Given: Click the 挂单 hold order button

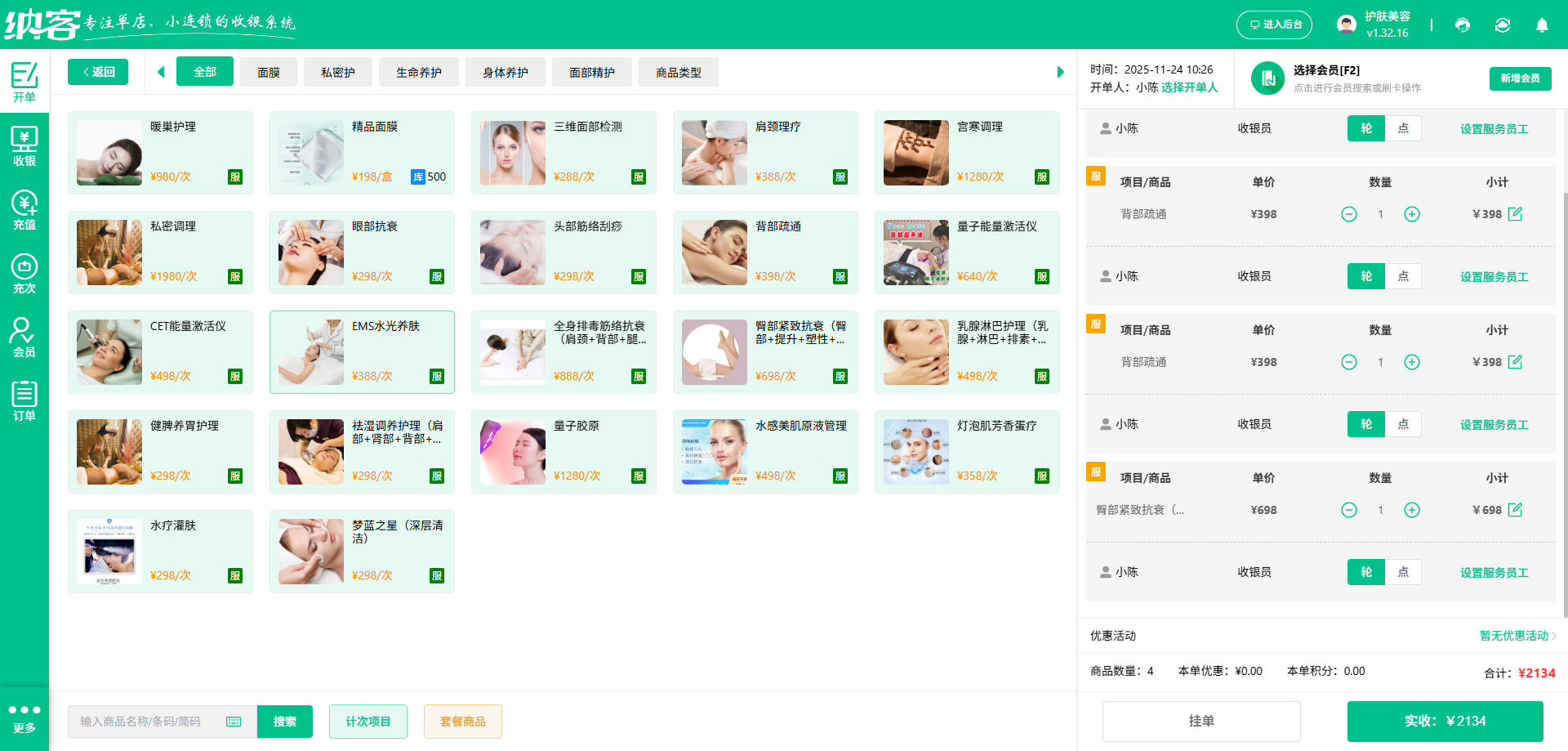Looking at the screenshot, I should [1202, 721].
